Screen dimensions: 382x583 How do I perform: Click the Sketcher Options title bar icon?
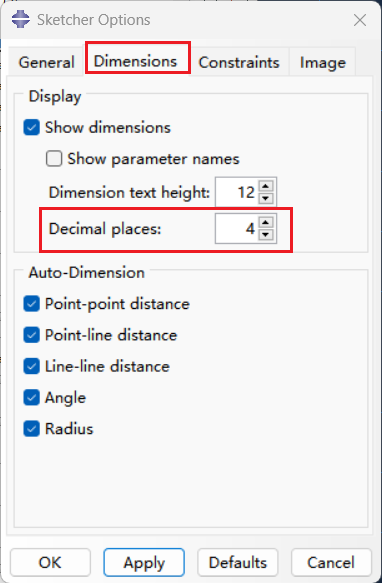point(20,19)
